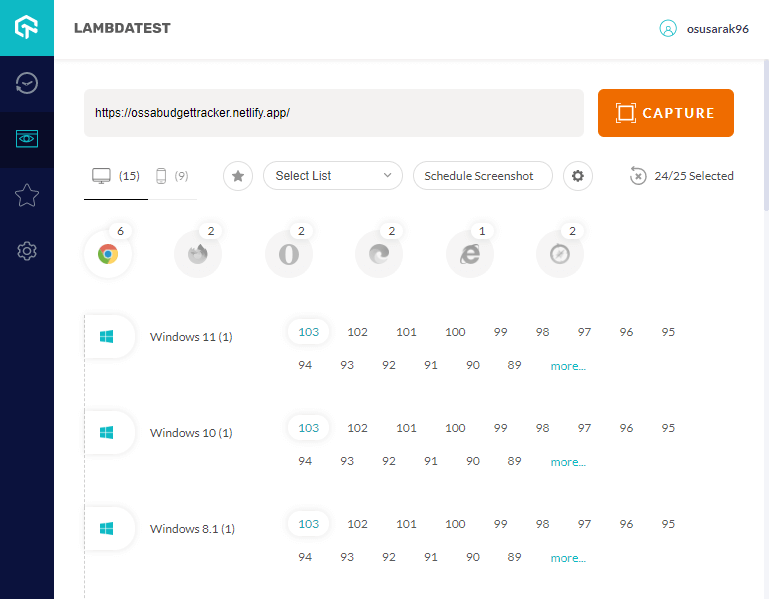Open screenshot settings gear button
This screenshot has width=769, height=600.
click(578, 176)
